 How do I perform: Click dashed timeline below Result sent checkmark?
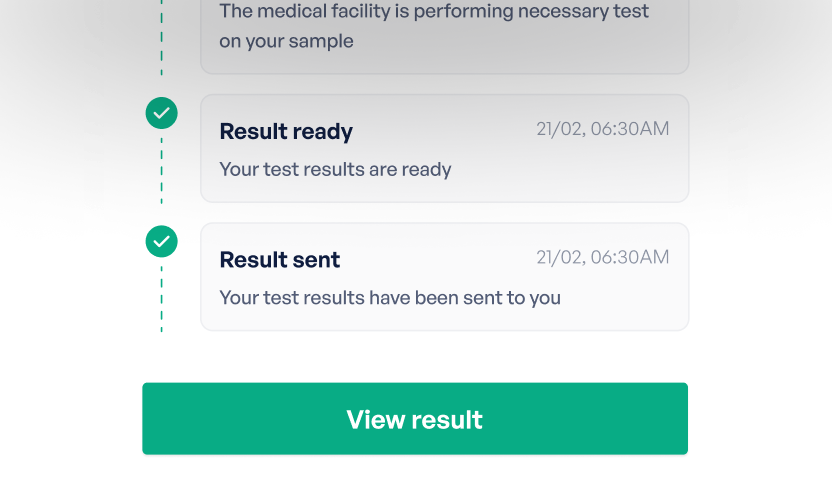(161, 298)
